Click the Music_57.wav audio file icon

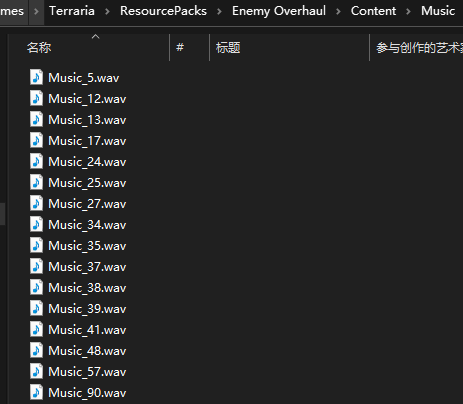click(36, 372)
